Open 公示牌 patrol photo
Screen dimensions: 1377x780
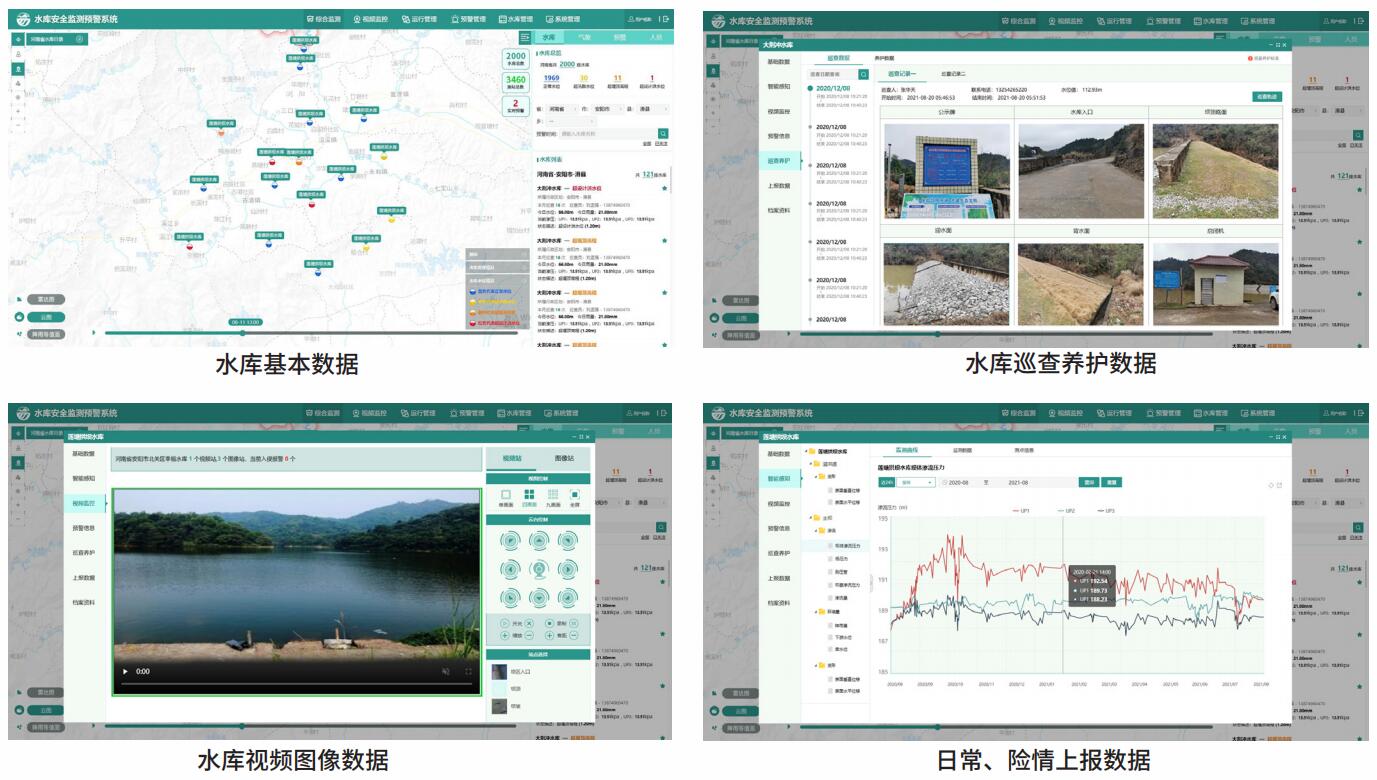[x=947, y=169]
